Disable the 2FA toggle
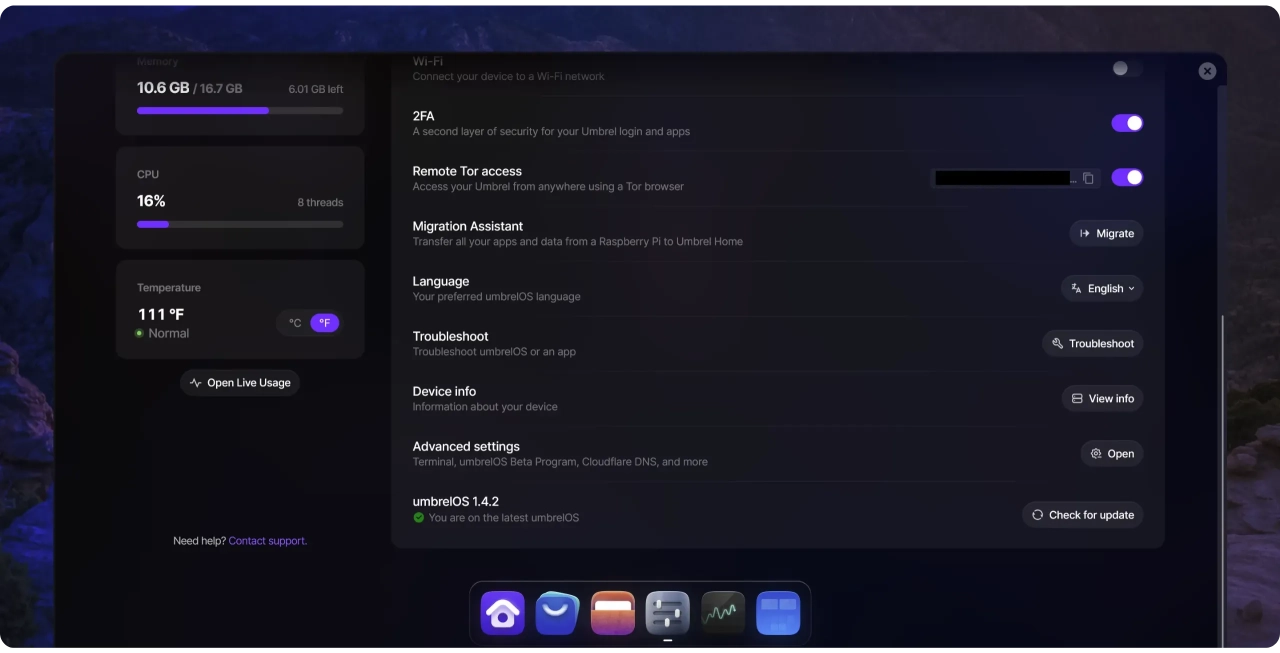 [1127, 123]
